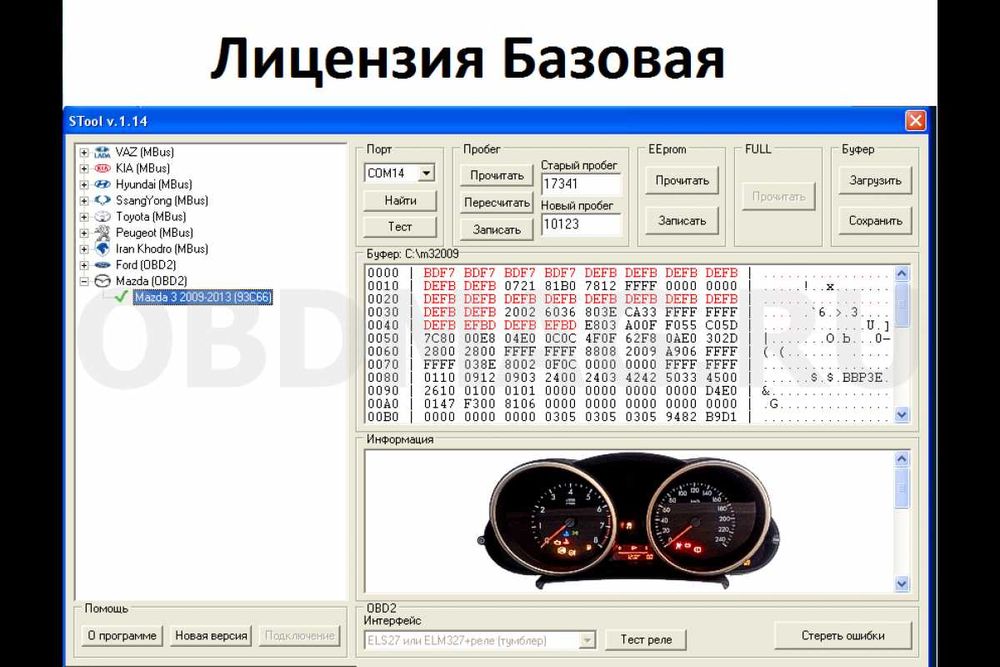Click Прочитать in the FULL group

(779, 196)
